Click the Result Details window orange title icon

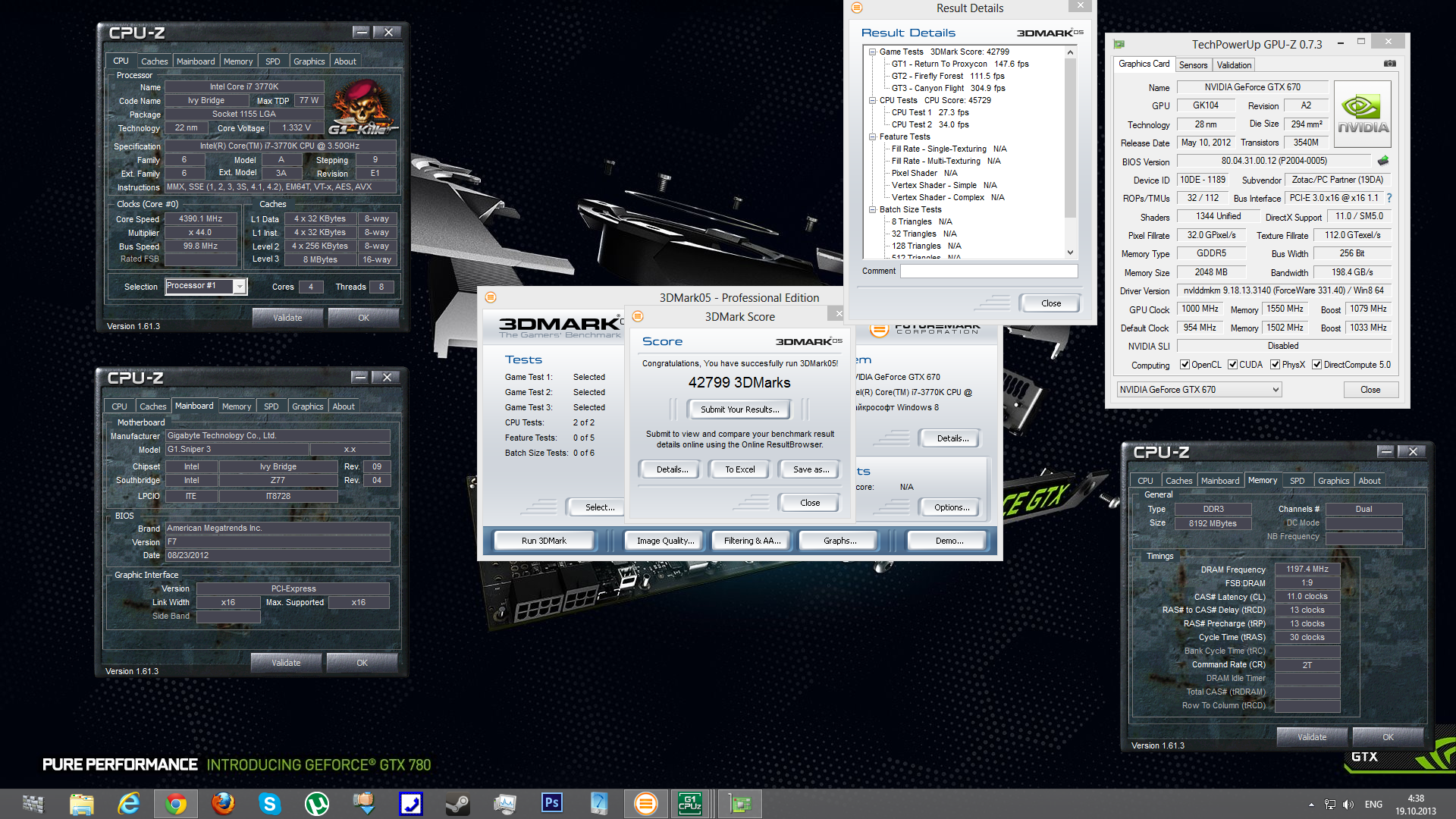click(857, 8)
